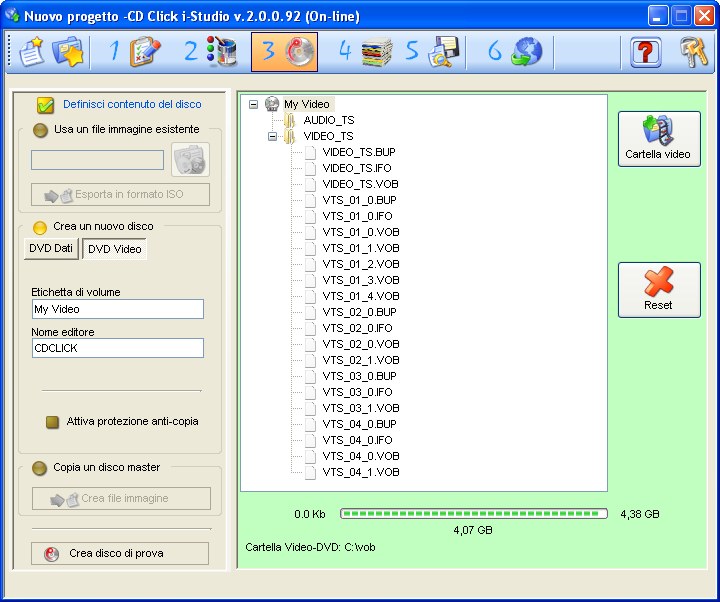Go to step 2 paint bucket icon
This screenshot has width=720, height=602.
[x=211, y=52]
